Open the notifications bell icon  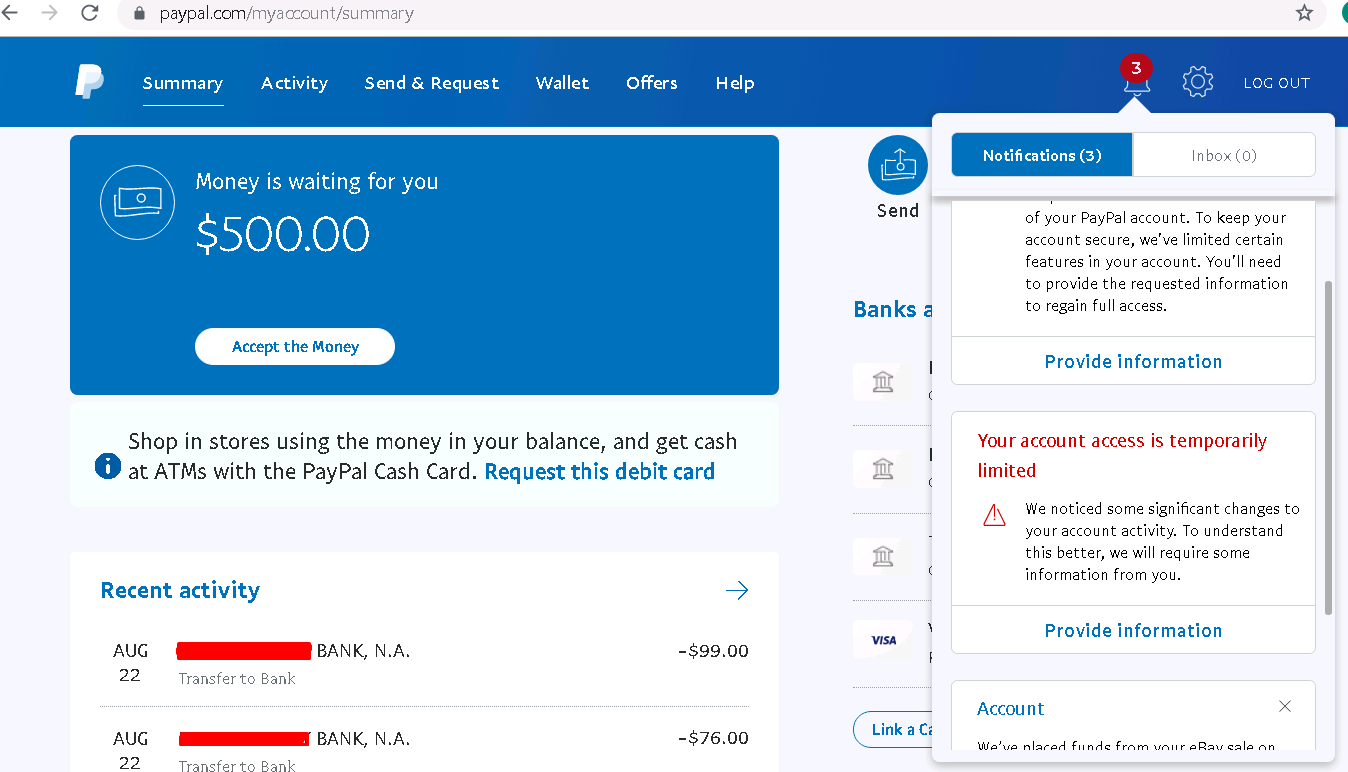(x=1136, y=82)
